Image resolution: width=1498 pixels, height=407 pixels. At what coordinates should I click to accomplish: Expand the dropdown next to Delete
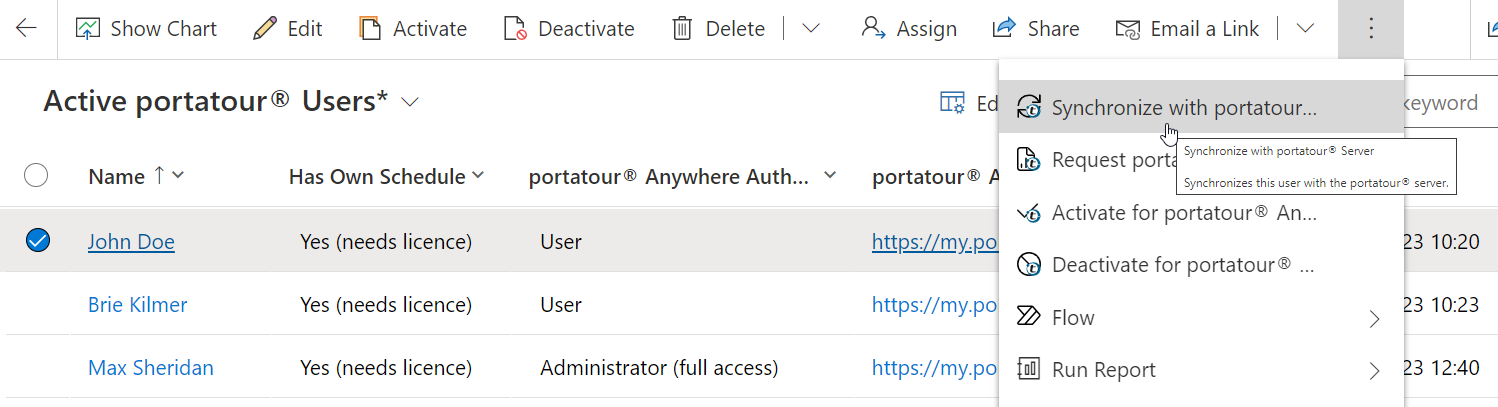point(811,29)
